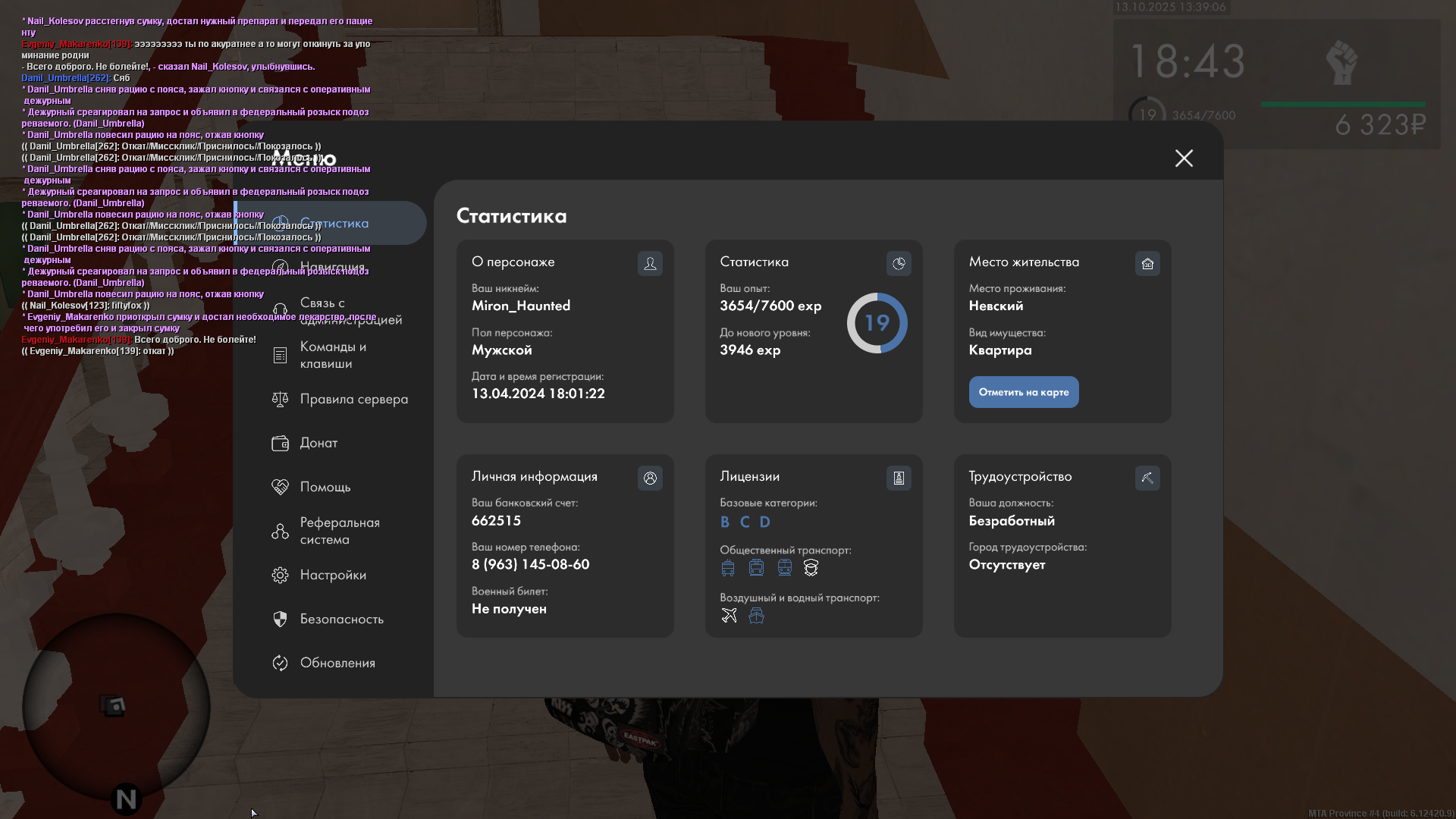Screen dimensions: 1456x819
Task: Click the pickaxe icon in Трудоустройство card
Action: tap(1147, 479)
